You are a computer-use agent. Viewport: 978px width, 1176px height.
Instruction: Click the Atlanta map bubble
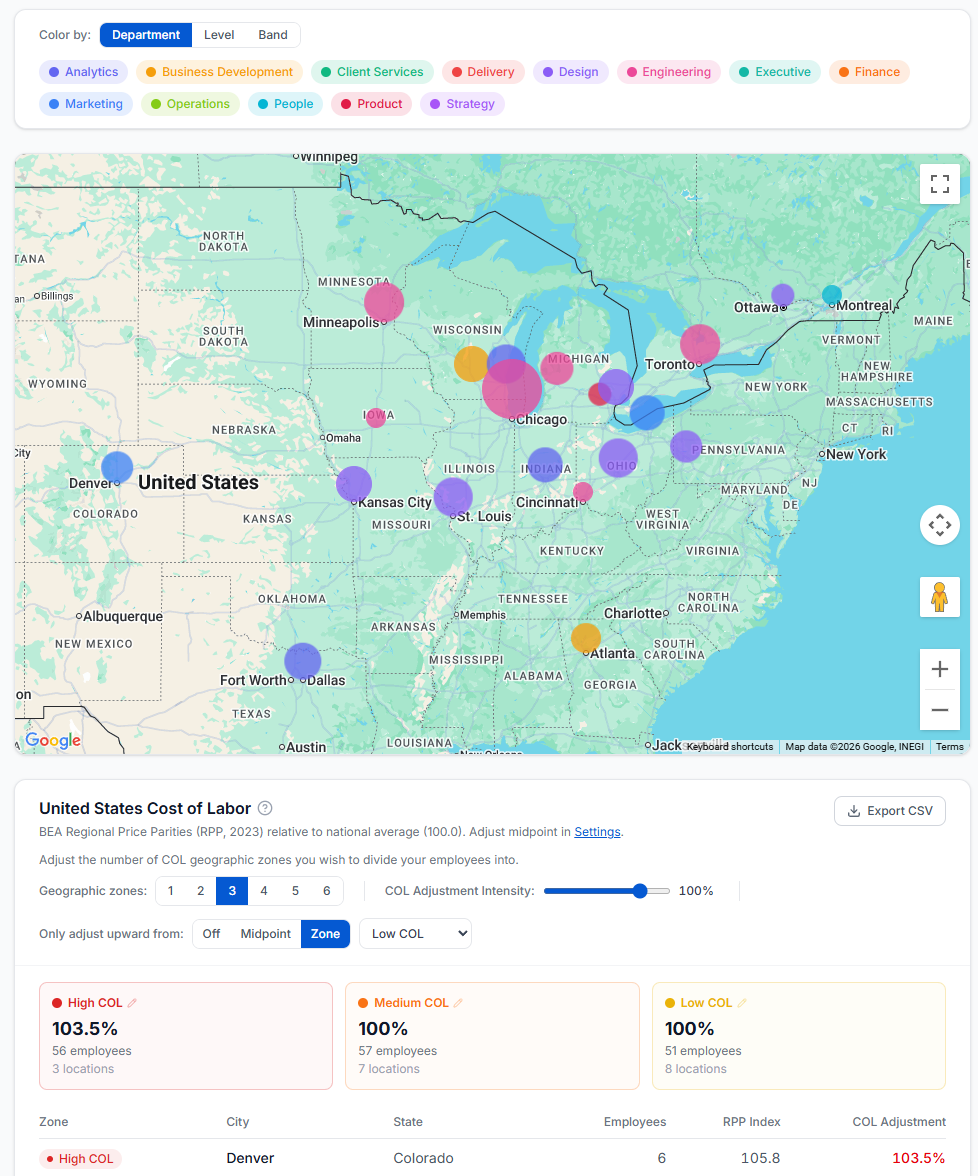(586, 638)
